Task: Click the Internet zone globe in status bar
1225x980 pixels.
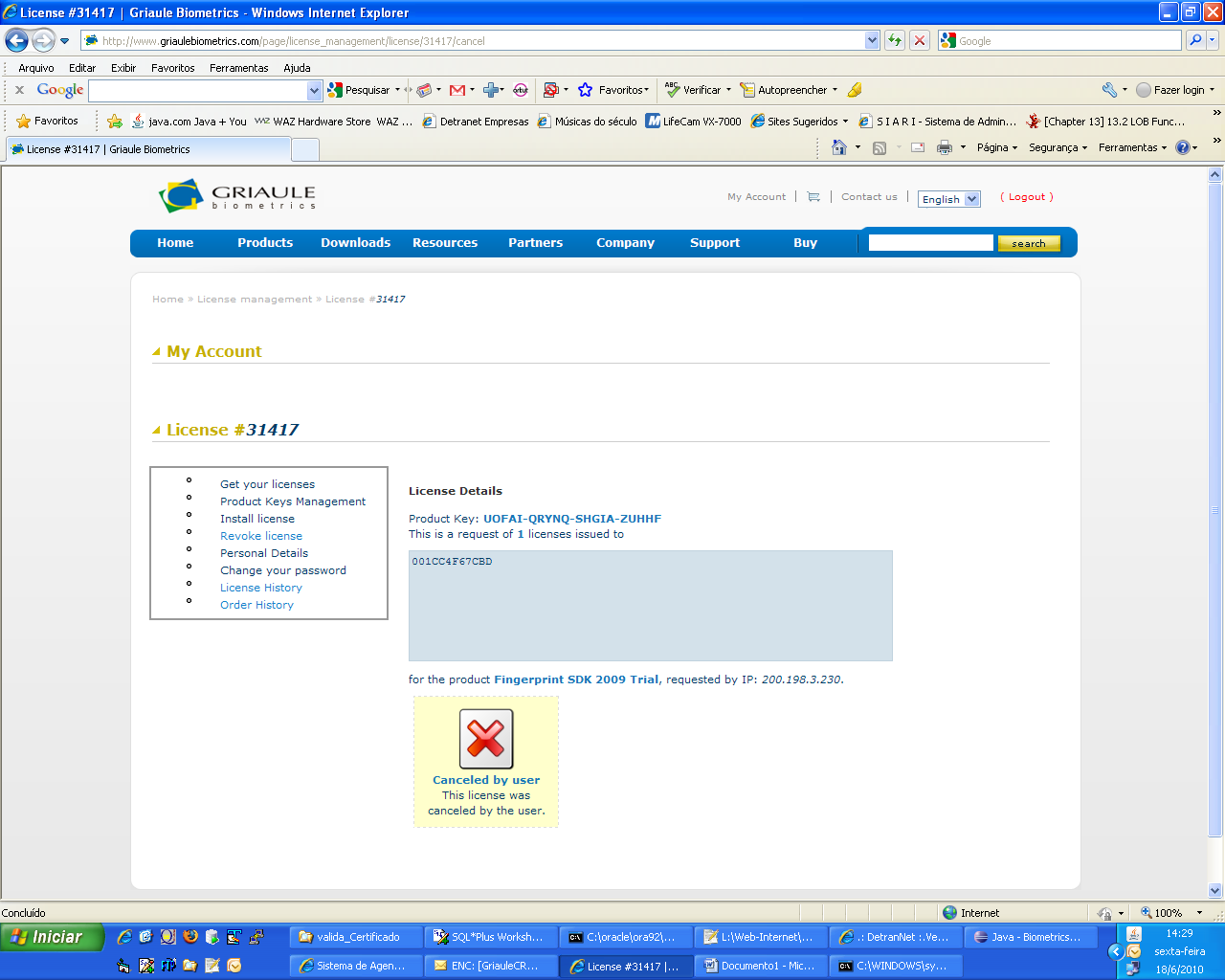Action: [x=949, y=913]
